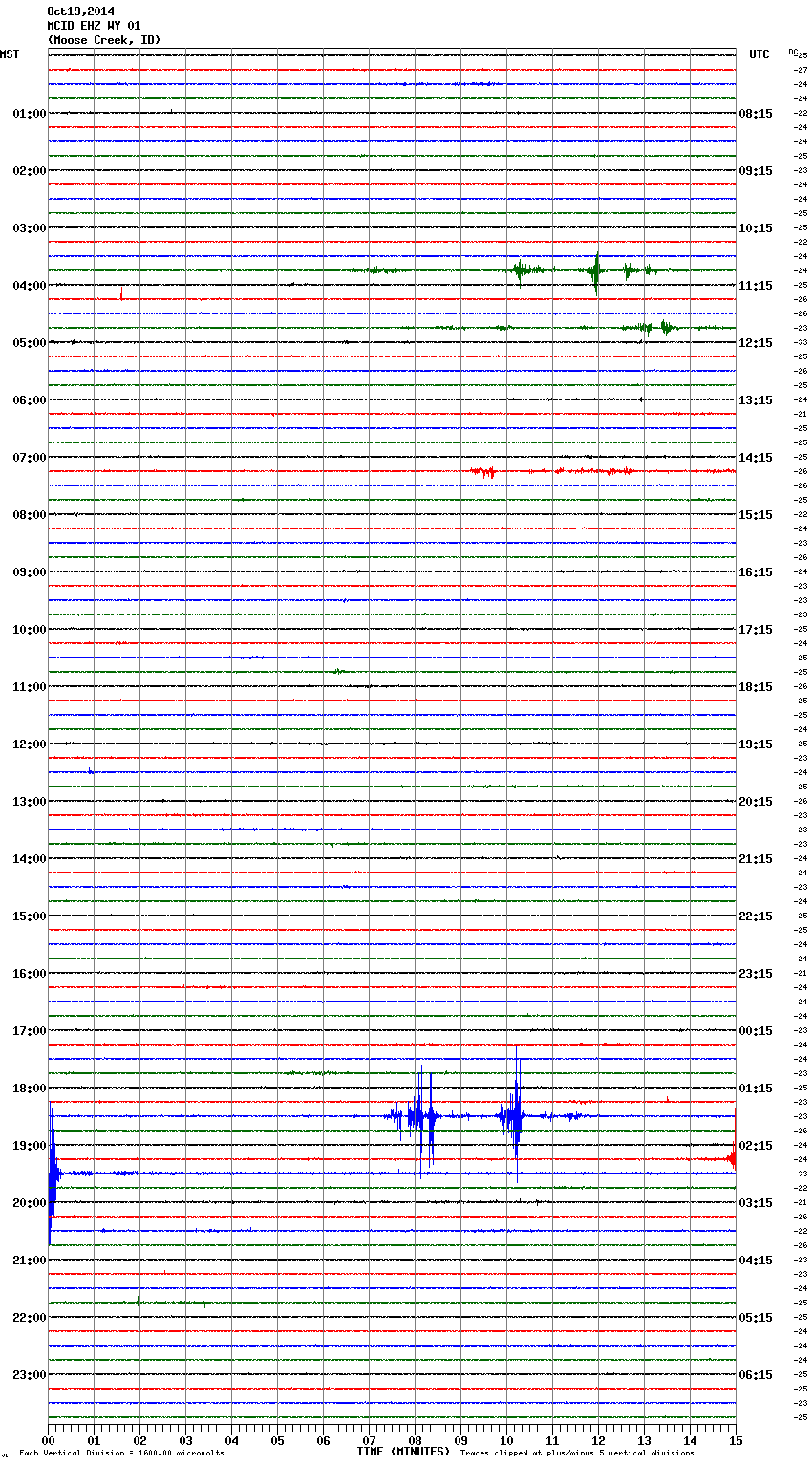Click the 11:15 UTC time label

point(756,286)
